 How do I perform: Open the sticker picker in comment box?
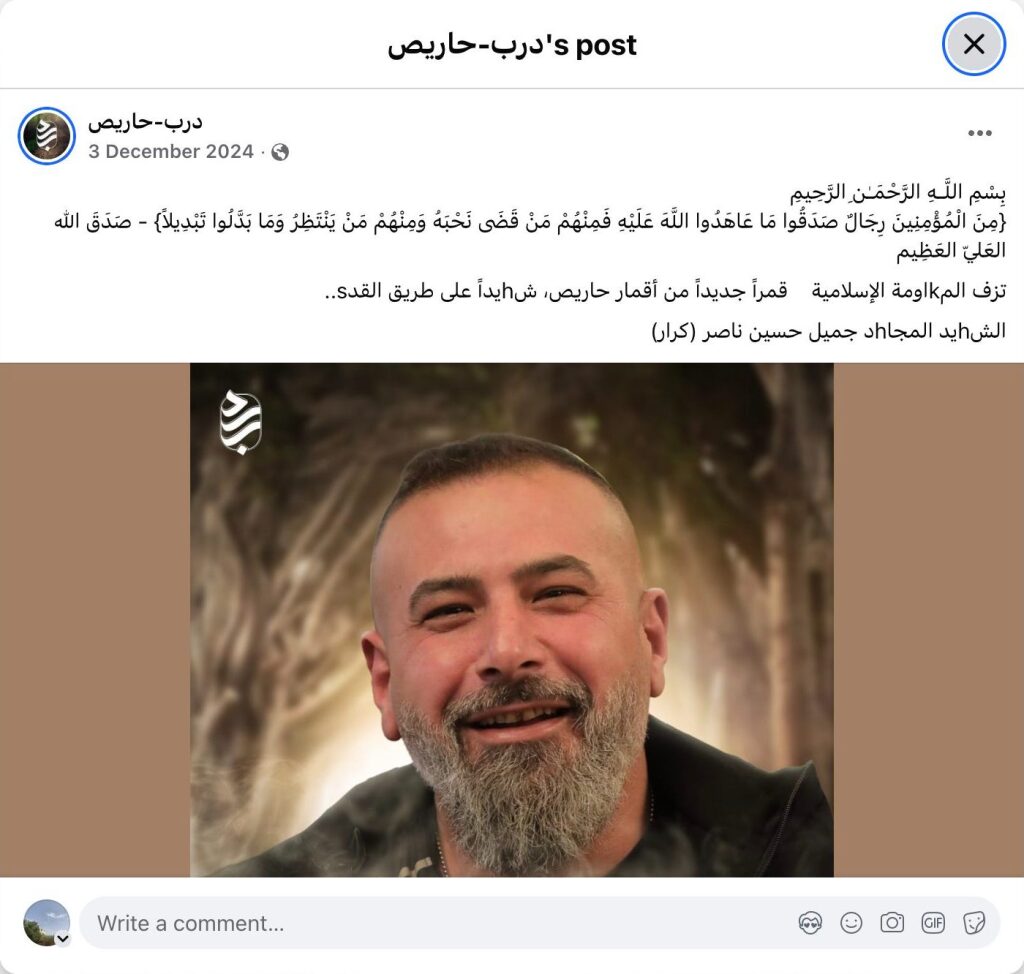(974, 923)
